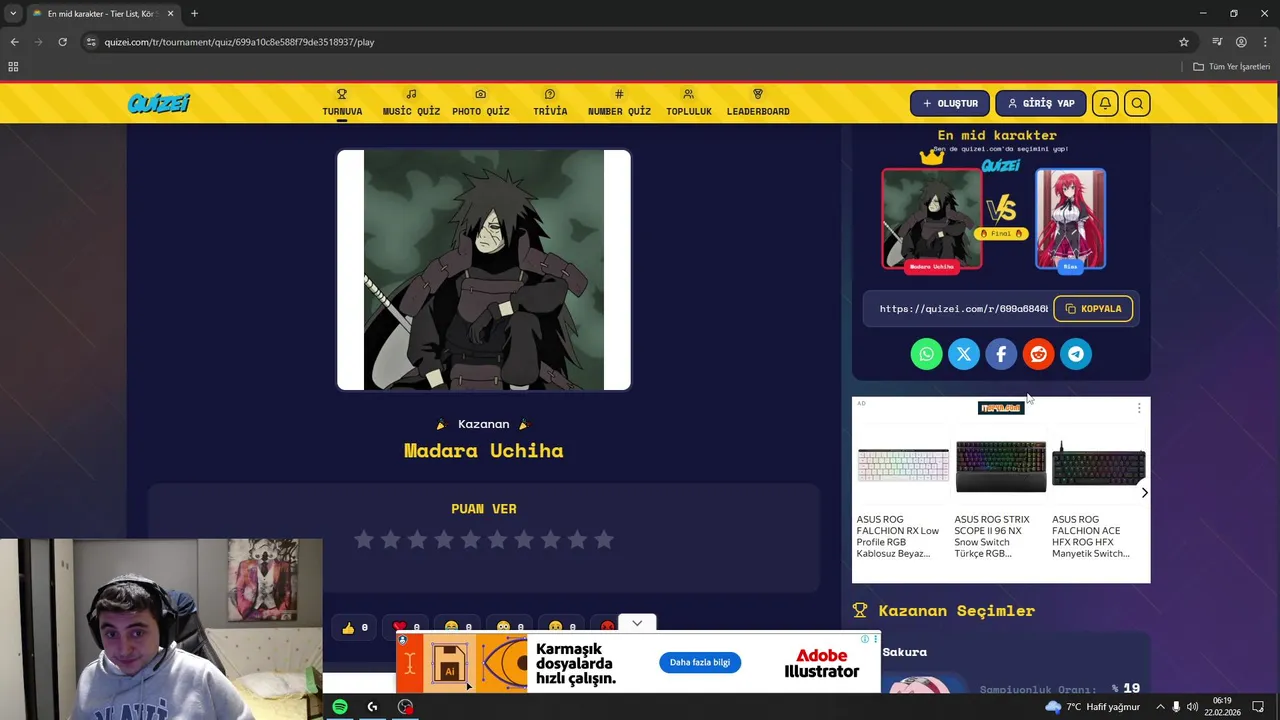Click the microphone icon in system tray
This screenshot has width=1280, height=720.
[1176, 707]
